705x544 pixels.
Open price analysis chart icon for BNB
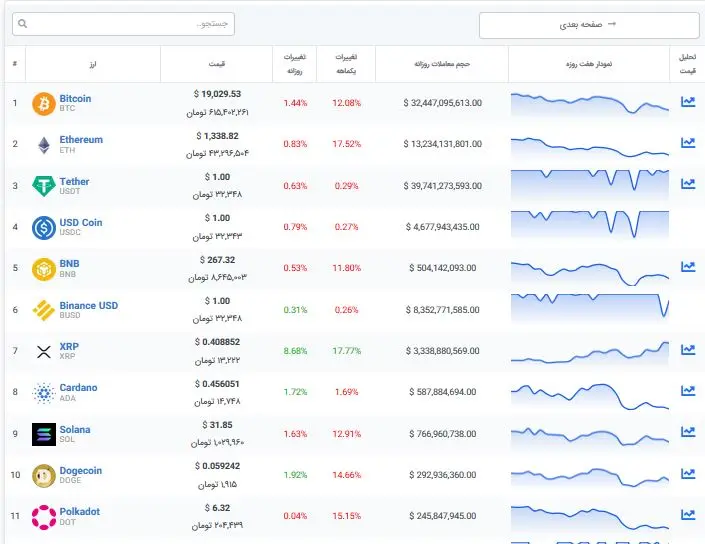(x=688, y=267)
